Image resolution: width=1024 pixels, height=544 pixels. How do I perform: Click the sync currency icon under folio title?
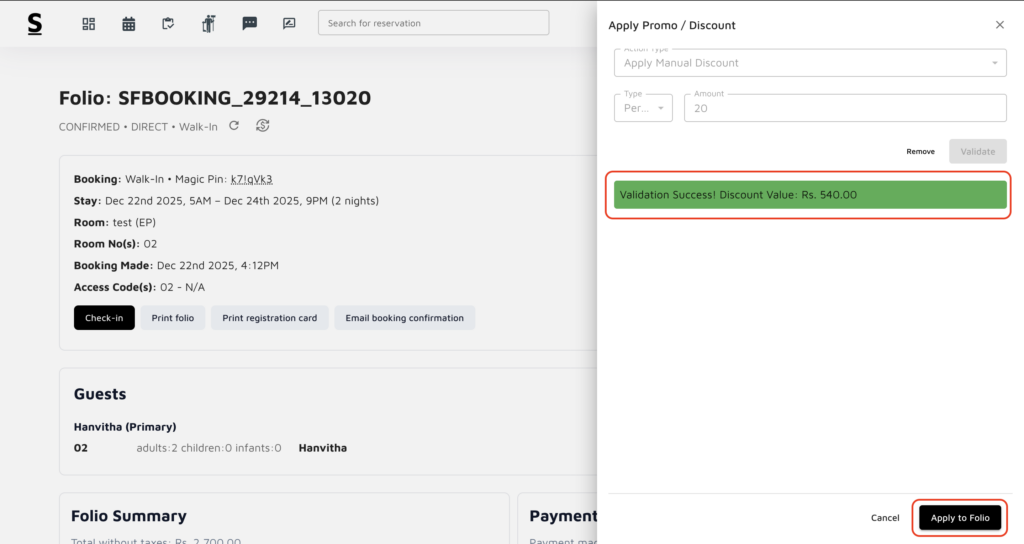click(x=263, y=126)
